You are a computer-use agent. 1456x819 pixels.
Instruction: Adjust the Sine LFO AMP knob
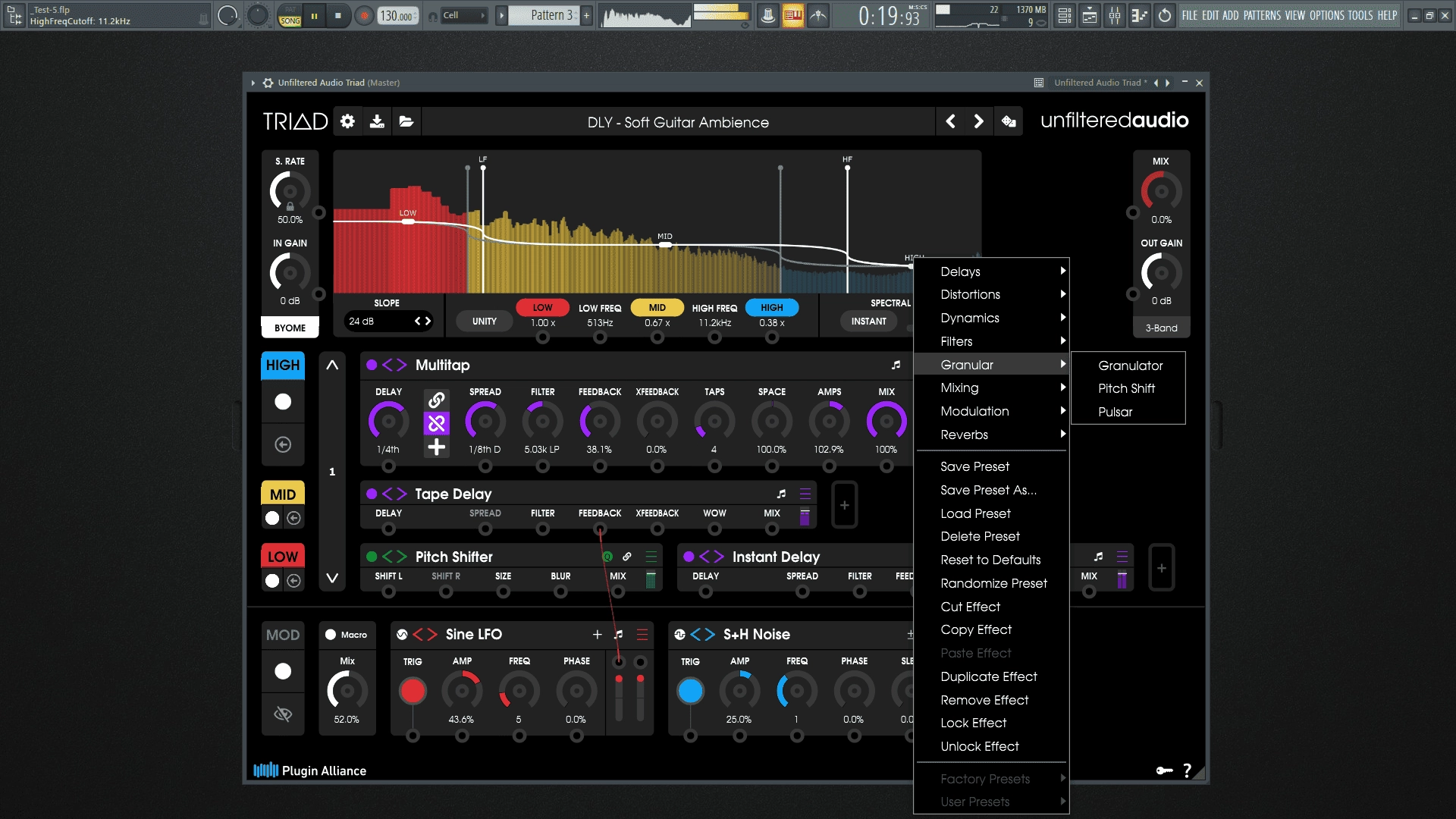point(462,690)
